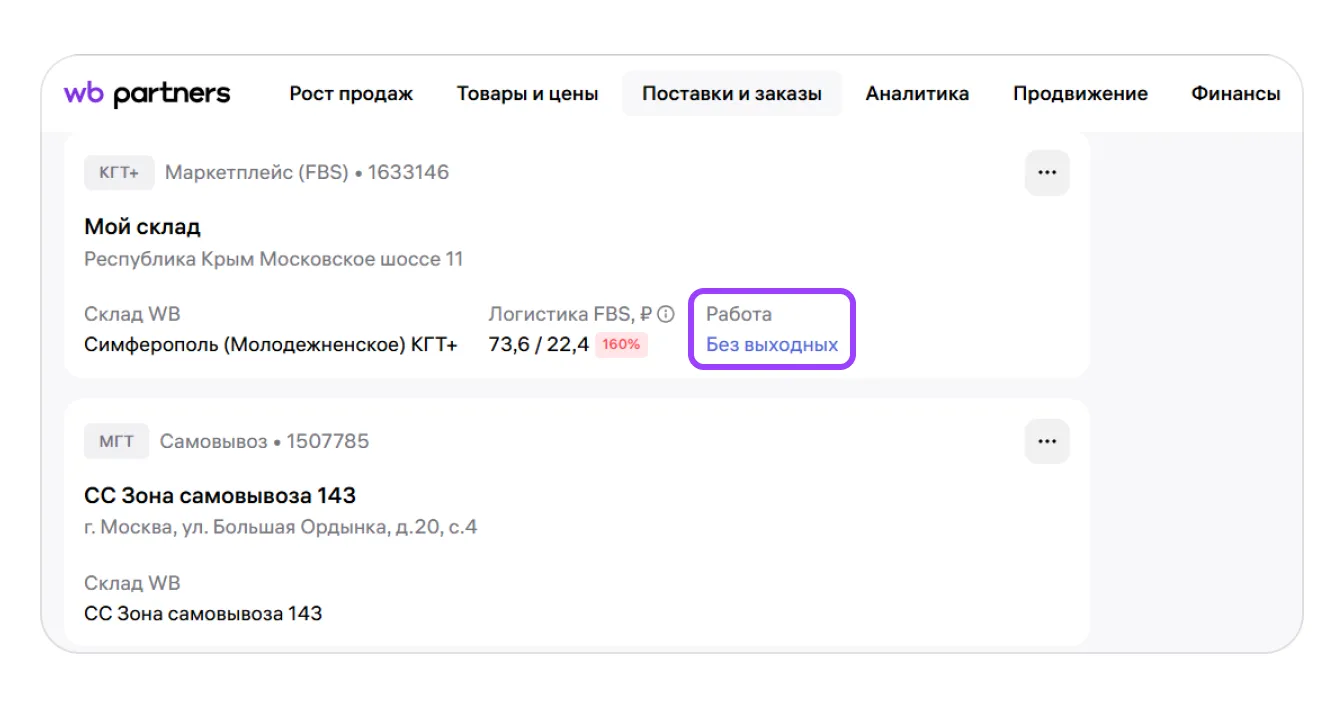Viewport: 1344px width, 708px height.
Task: Open the Продвижение menu item
Action: (1080, 94)
